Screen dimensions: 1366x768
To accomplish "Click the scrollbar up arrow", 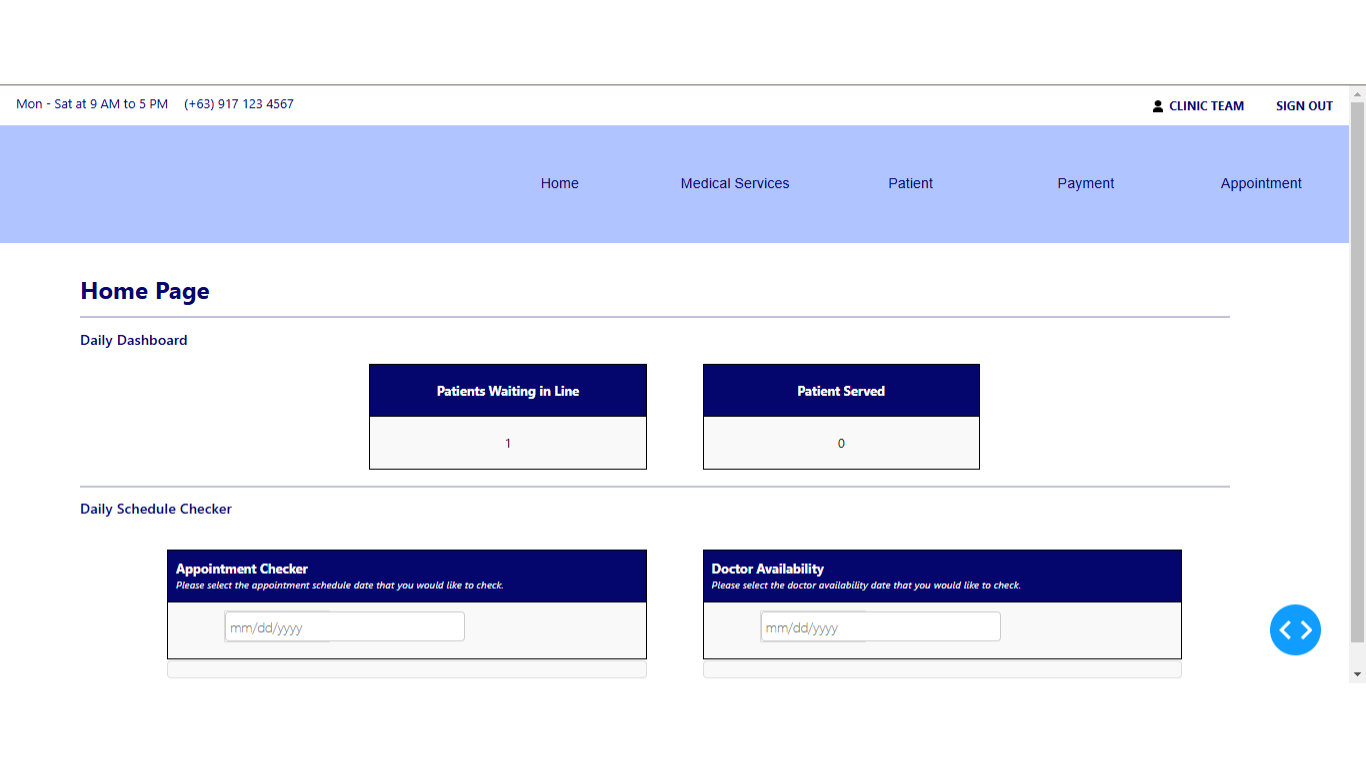I will [x=1357, y=93].
